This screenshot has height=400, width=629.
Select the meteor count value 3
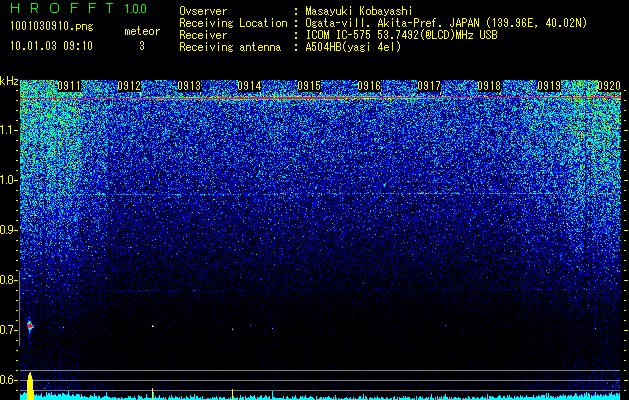(142, 46)
